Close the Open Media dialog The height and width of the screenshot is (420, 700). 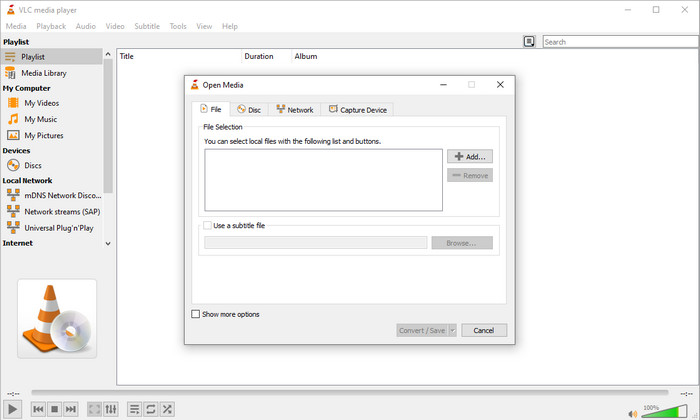(x=500, y=85)
